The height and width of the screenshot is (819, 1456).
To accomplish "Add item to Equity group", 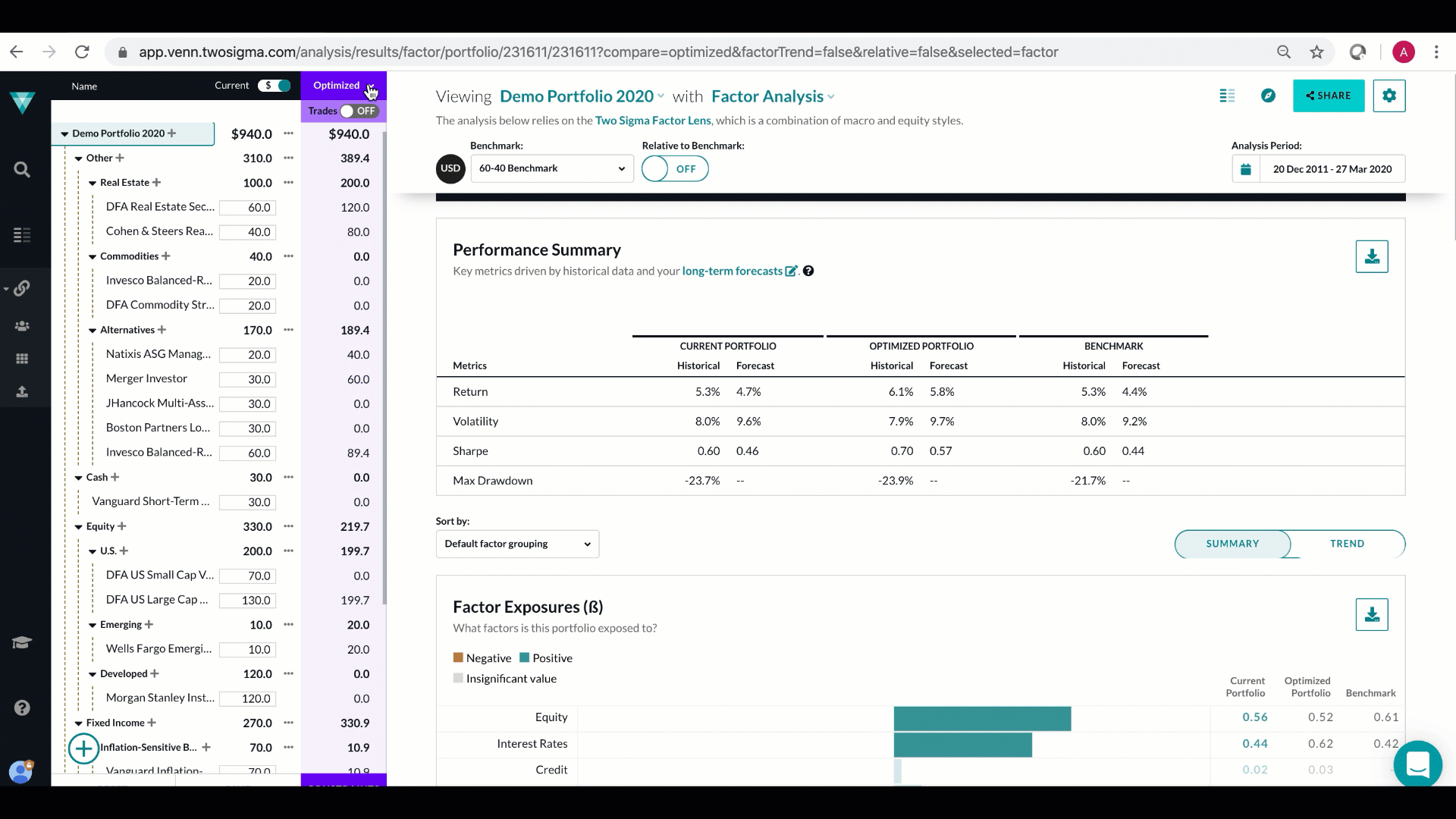I will 122,526.
